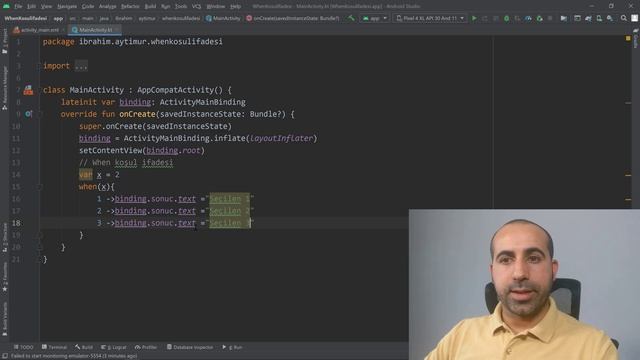This screenshot has width=640, height=360.
Task: Open the Code menu
Action: (x=88, y=7)
